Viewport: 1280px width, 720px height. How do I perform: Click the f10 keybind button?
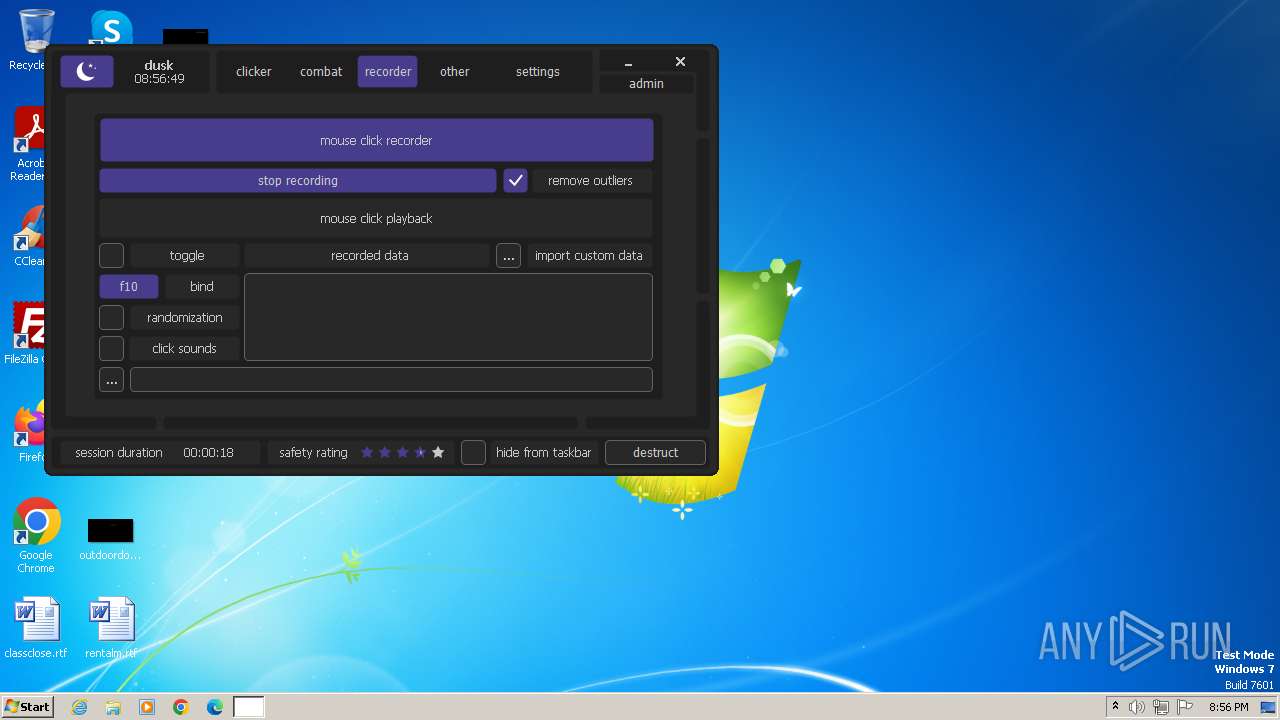(129, 287)
